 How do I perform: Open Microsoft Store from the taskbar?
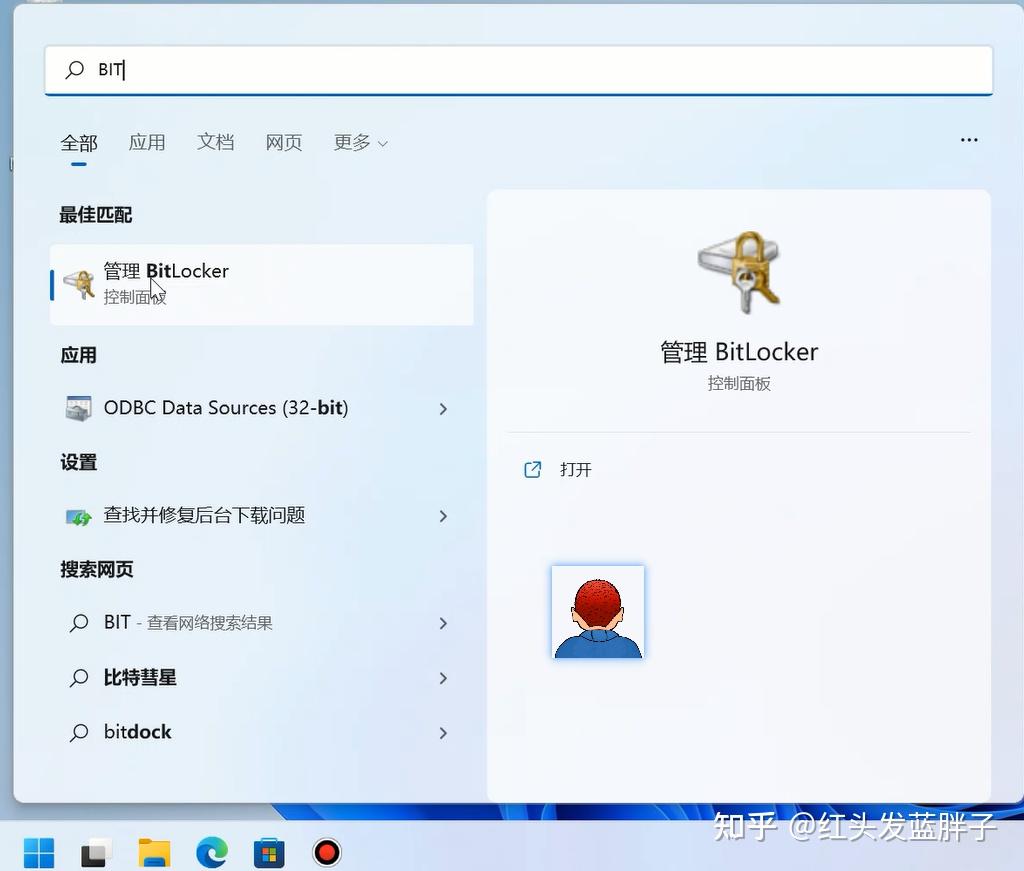tap(268, 852)
